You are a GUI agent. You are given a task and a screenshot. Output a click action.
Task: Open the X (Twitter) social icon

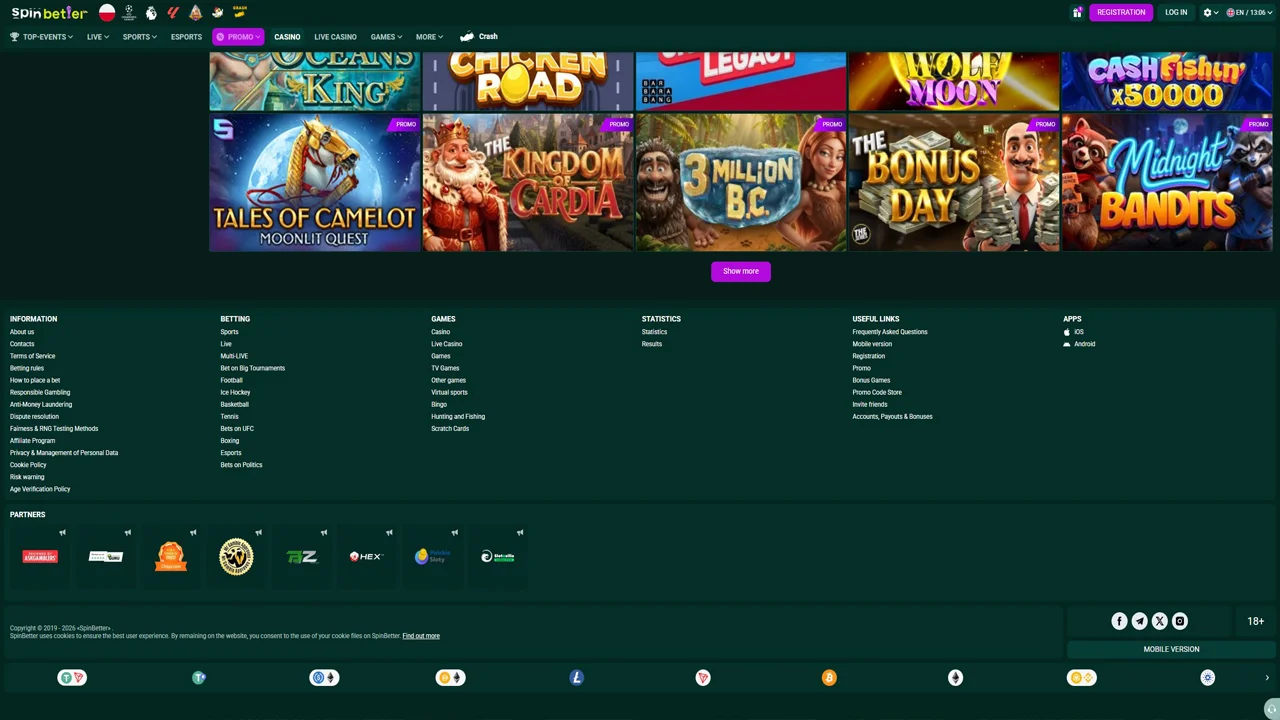coord(1159,621)
